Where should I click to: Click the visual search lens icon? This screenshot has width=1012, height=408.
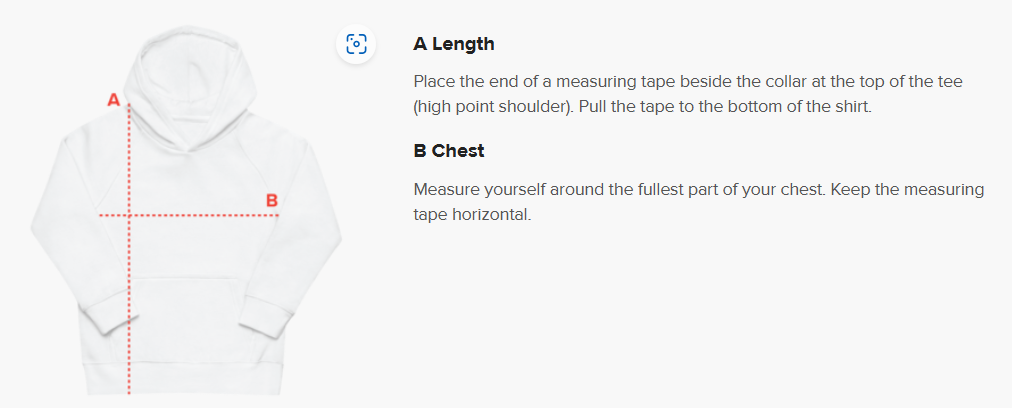click(356, 45)
